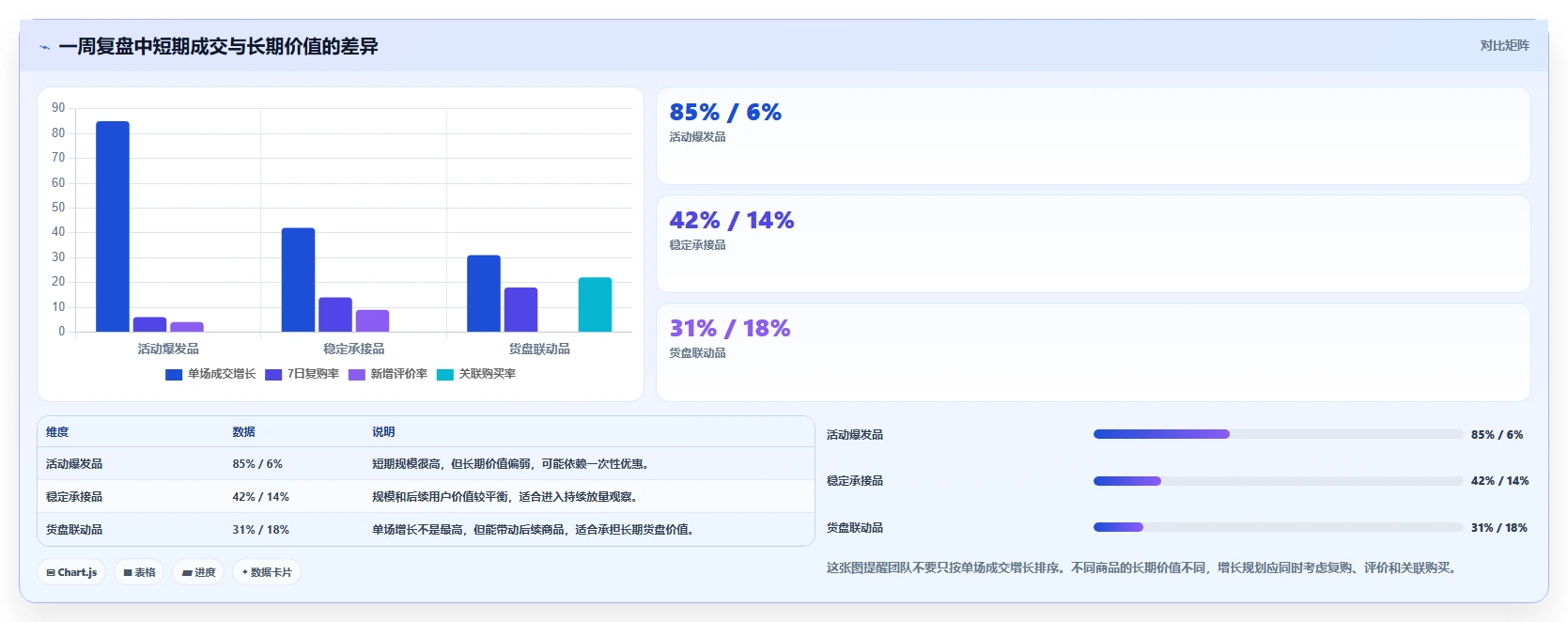
Task: Toggle the 新增评价率 legend item
Action: click(x=387, y=374)
